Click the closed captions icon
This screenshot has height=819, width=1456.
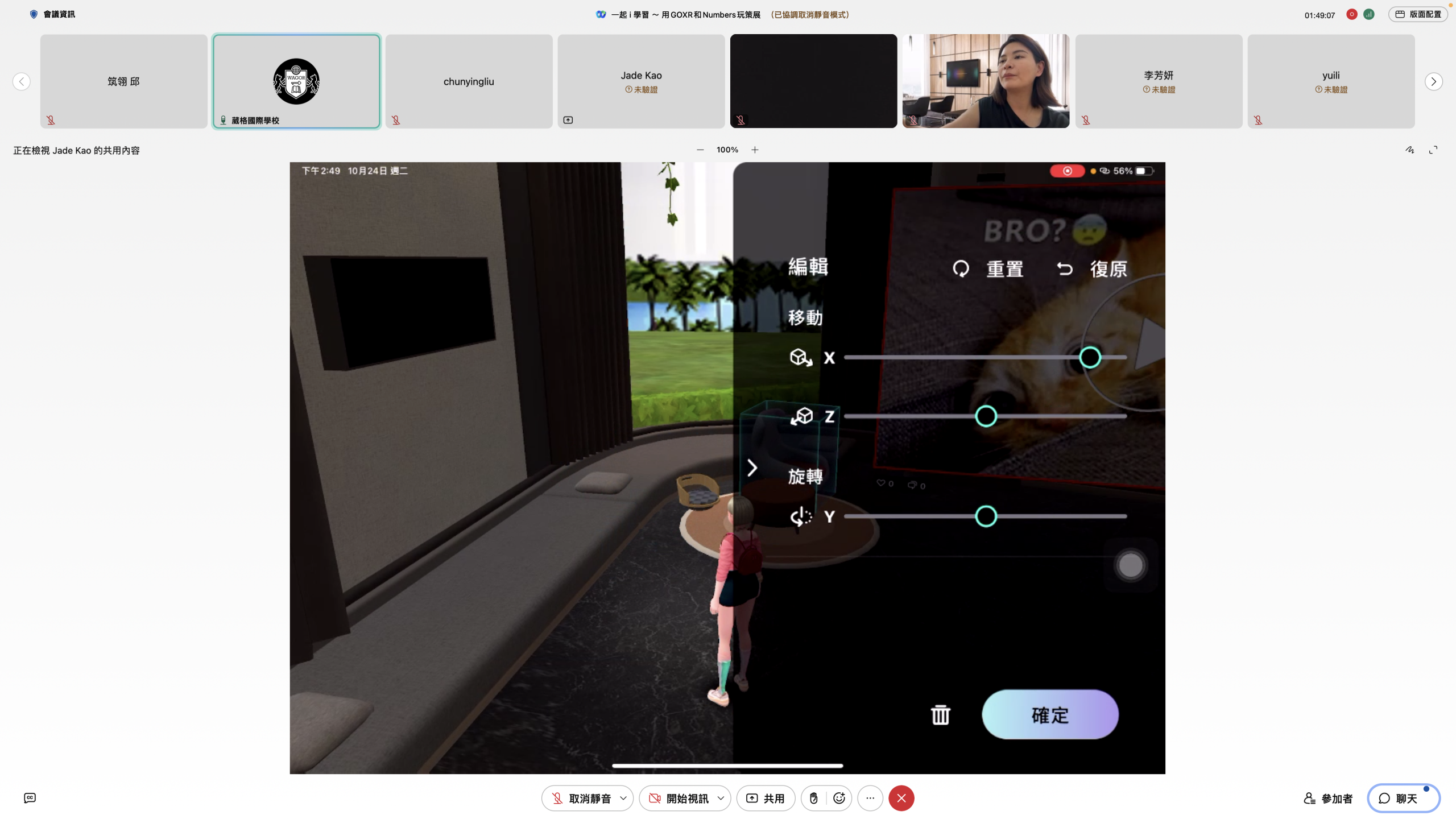click(30, 798)
